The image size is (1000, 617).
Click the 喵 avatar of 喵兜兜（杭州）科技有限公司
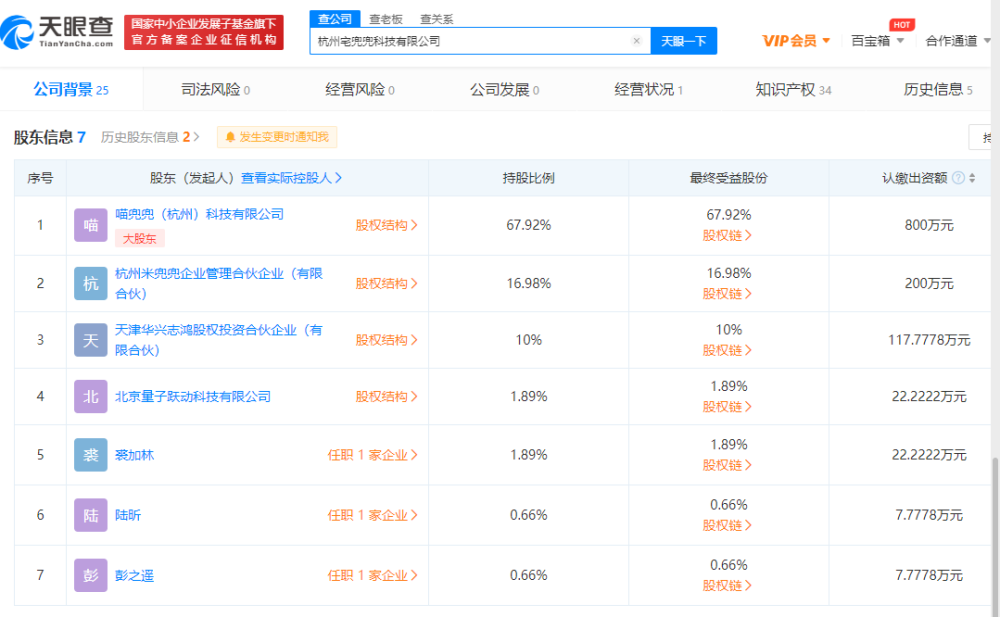coord(91,225)
